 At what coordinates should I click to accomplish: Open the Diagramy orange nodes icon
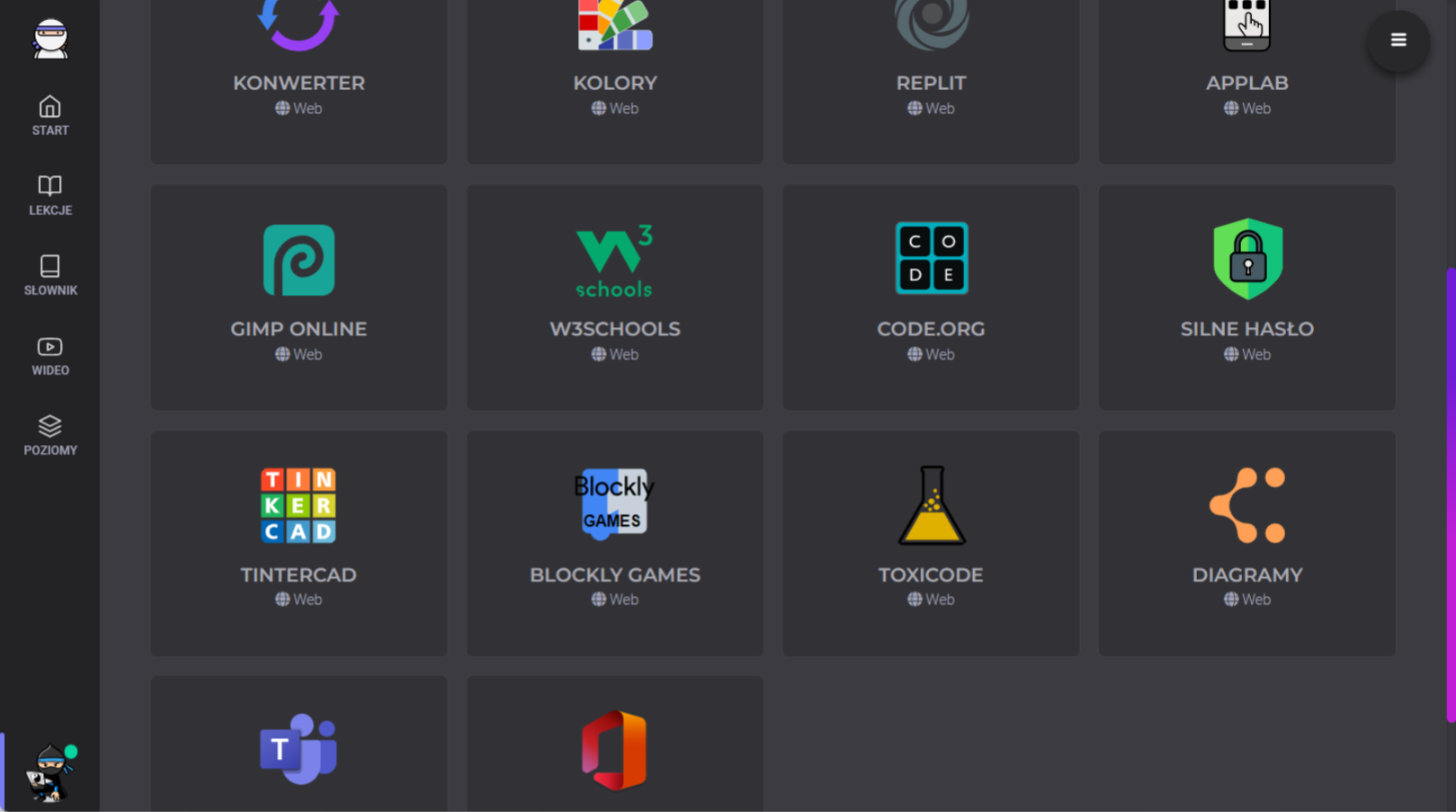[x=1246, y=505]
